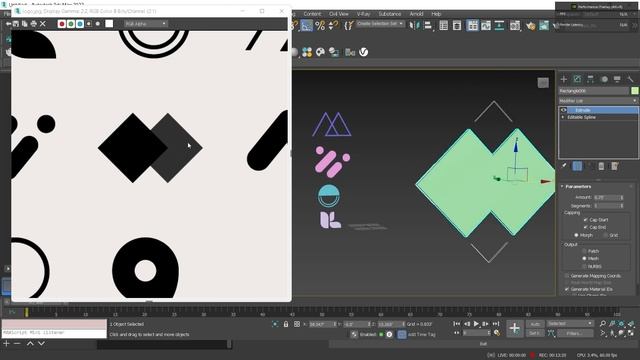This screenshot has height=360, width=640.
Task: Select the Morph radio button
Action: (x=576, y=235)
